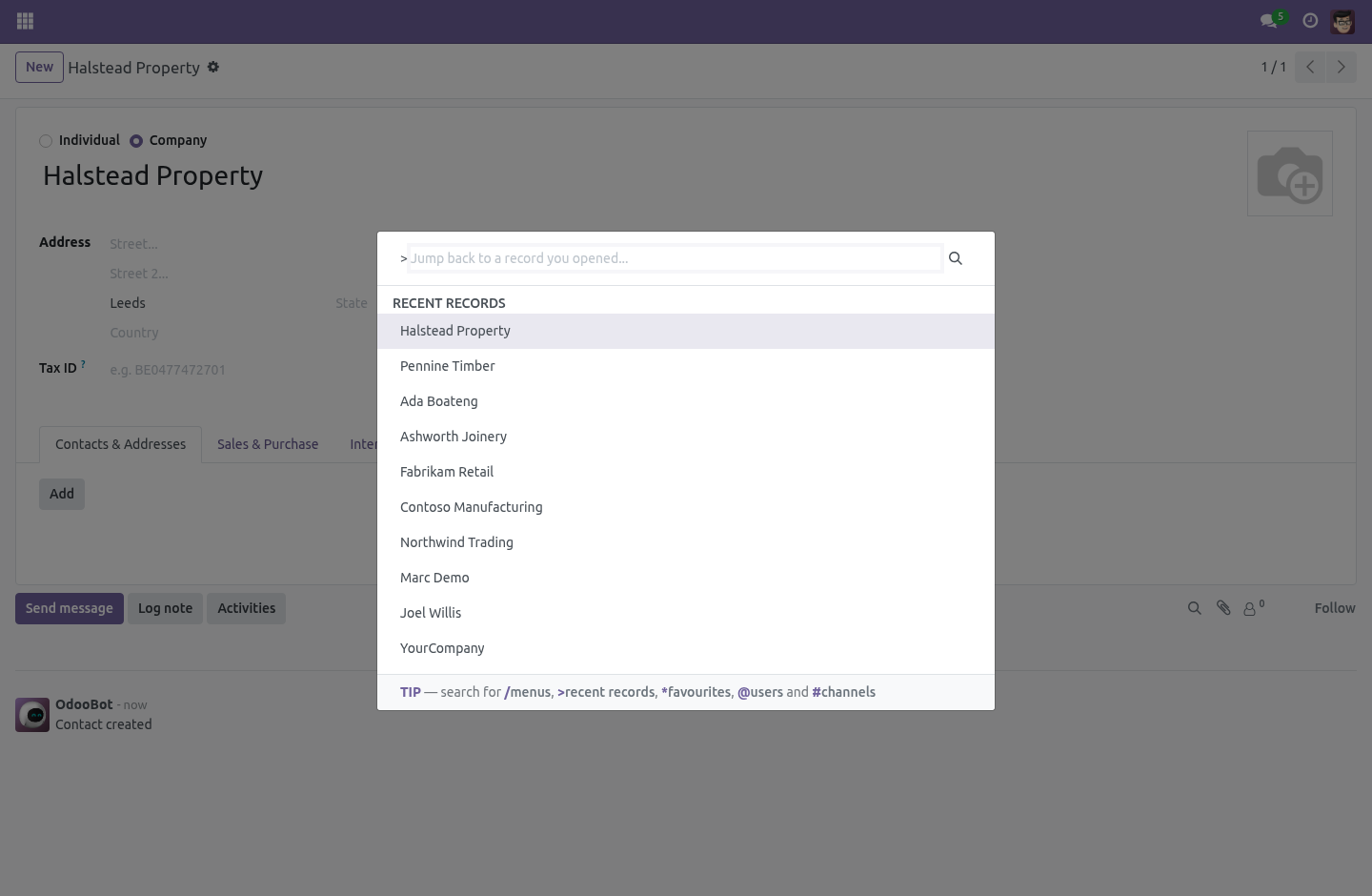Upload a photo via camera placeholder
The height and width of the screenshot is (896, 1372).
(1290, 173)
